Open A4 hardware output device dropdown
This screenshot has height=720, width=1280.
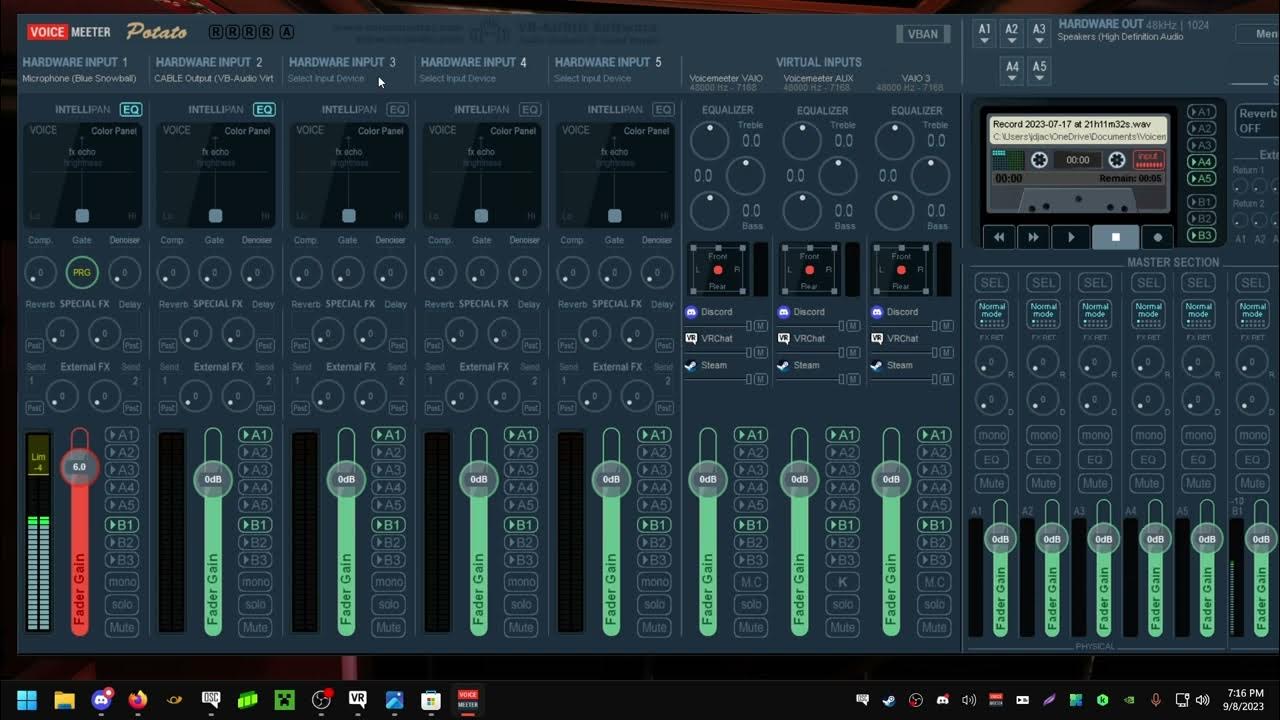pos(1012,72)
